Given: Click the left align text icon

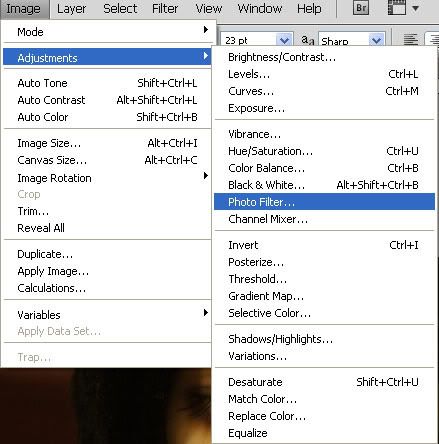Looking at the screenshot, I should pyautogui.click(x=411, y=40).
